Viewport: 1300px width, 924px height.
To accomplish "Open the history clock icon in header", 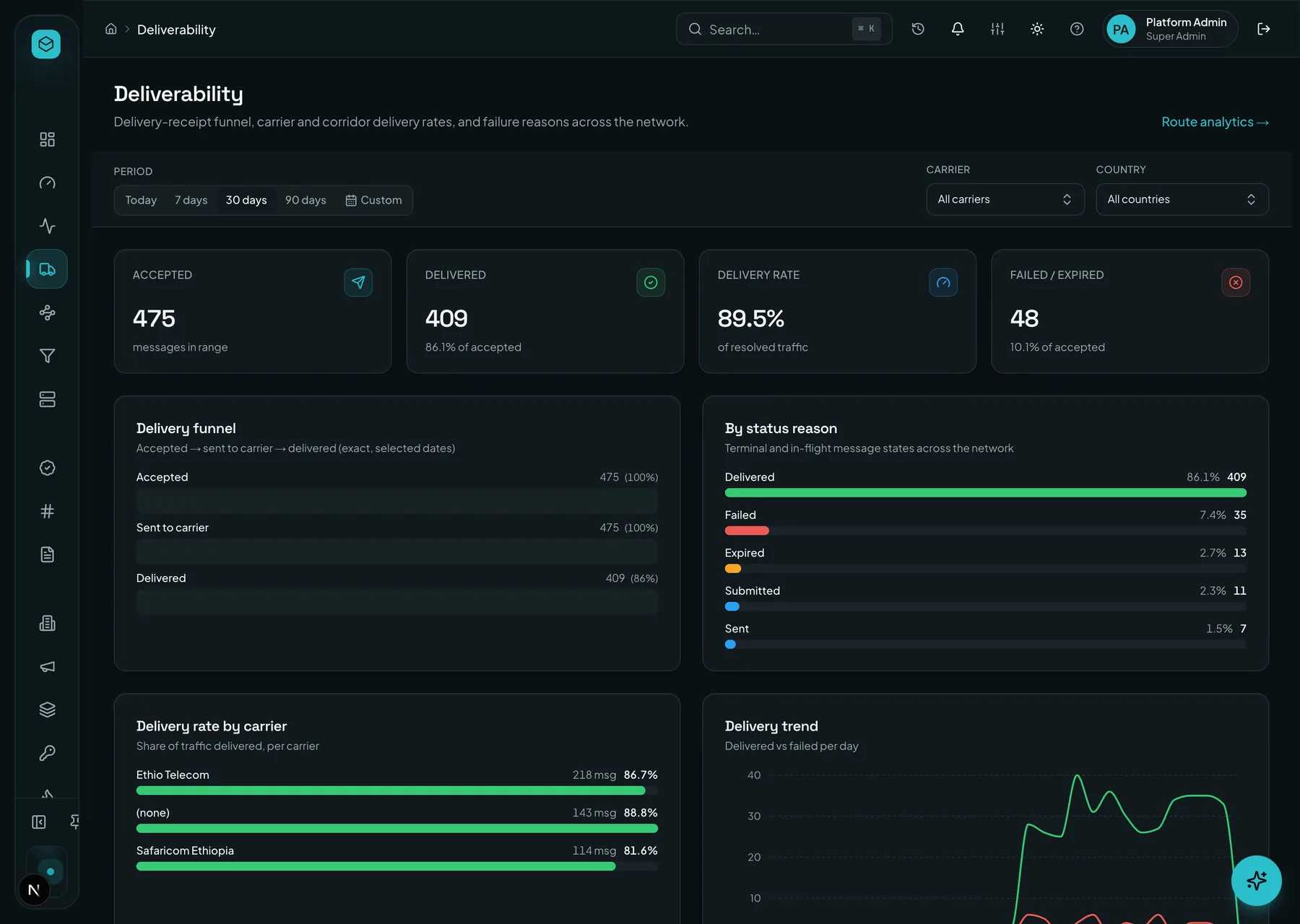I will pyautogui.click(x=918, y=29).
